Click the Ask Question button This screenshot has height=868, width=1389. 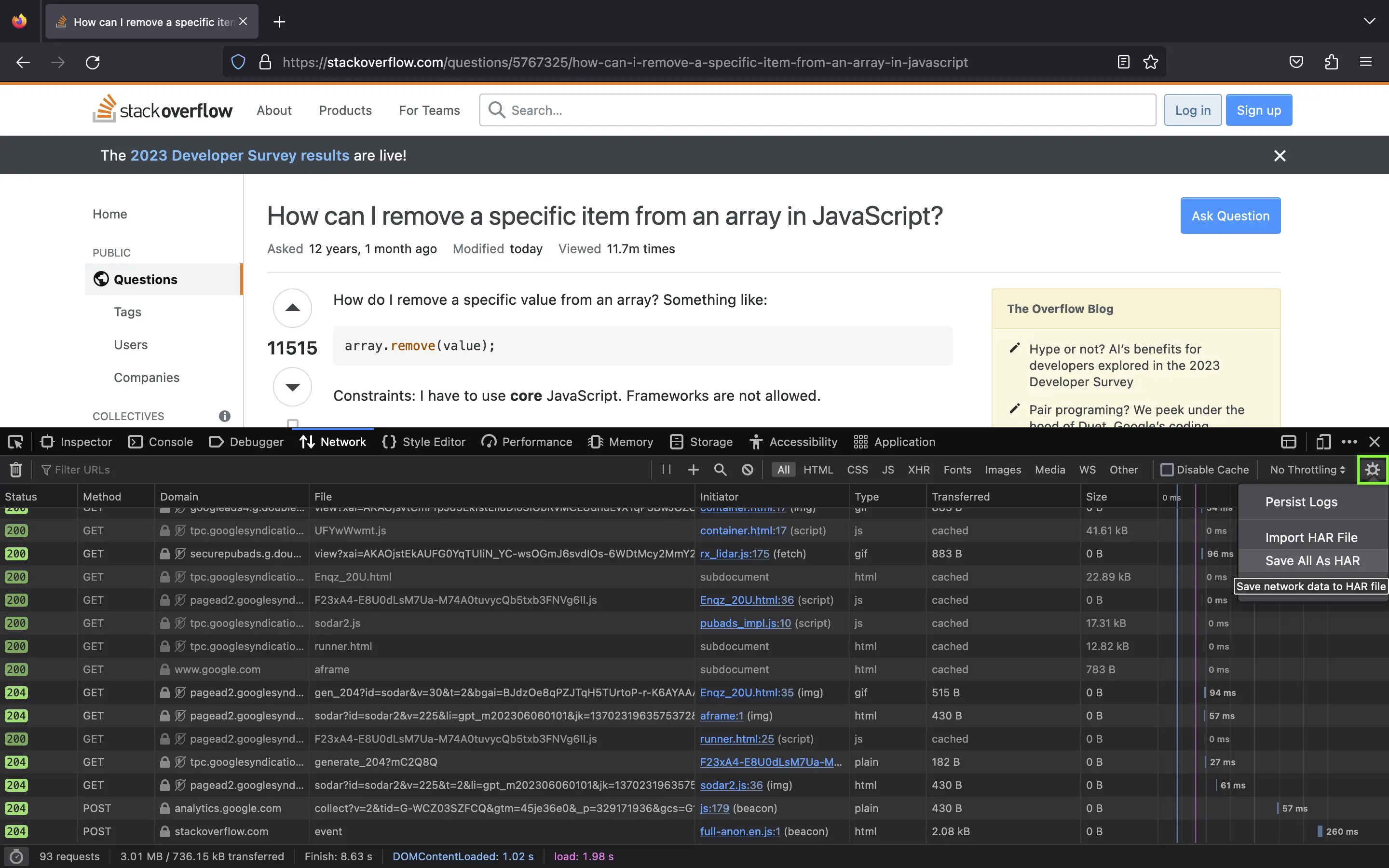click(x=1230, y=216)
